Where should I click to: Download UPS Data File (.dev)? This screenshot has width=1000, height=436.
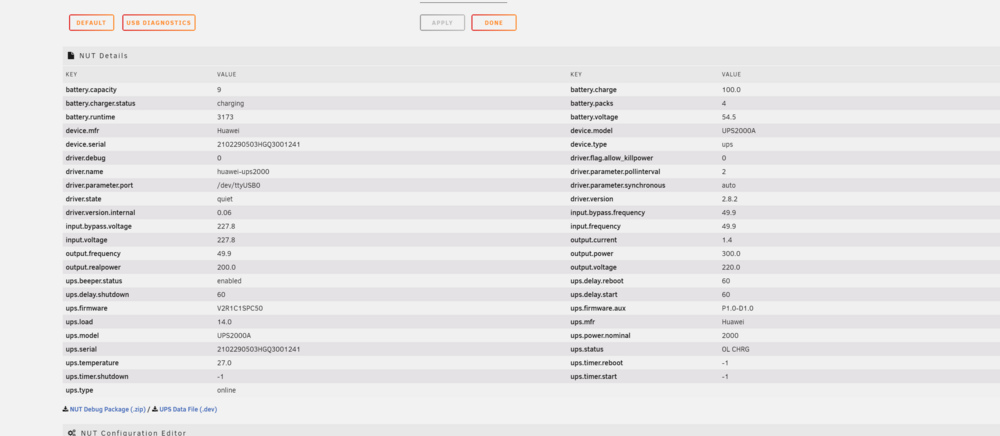pos(188,409)
